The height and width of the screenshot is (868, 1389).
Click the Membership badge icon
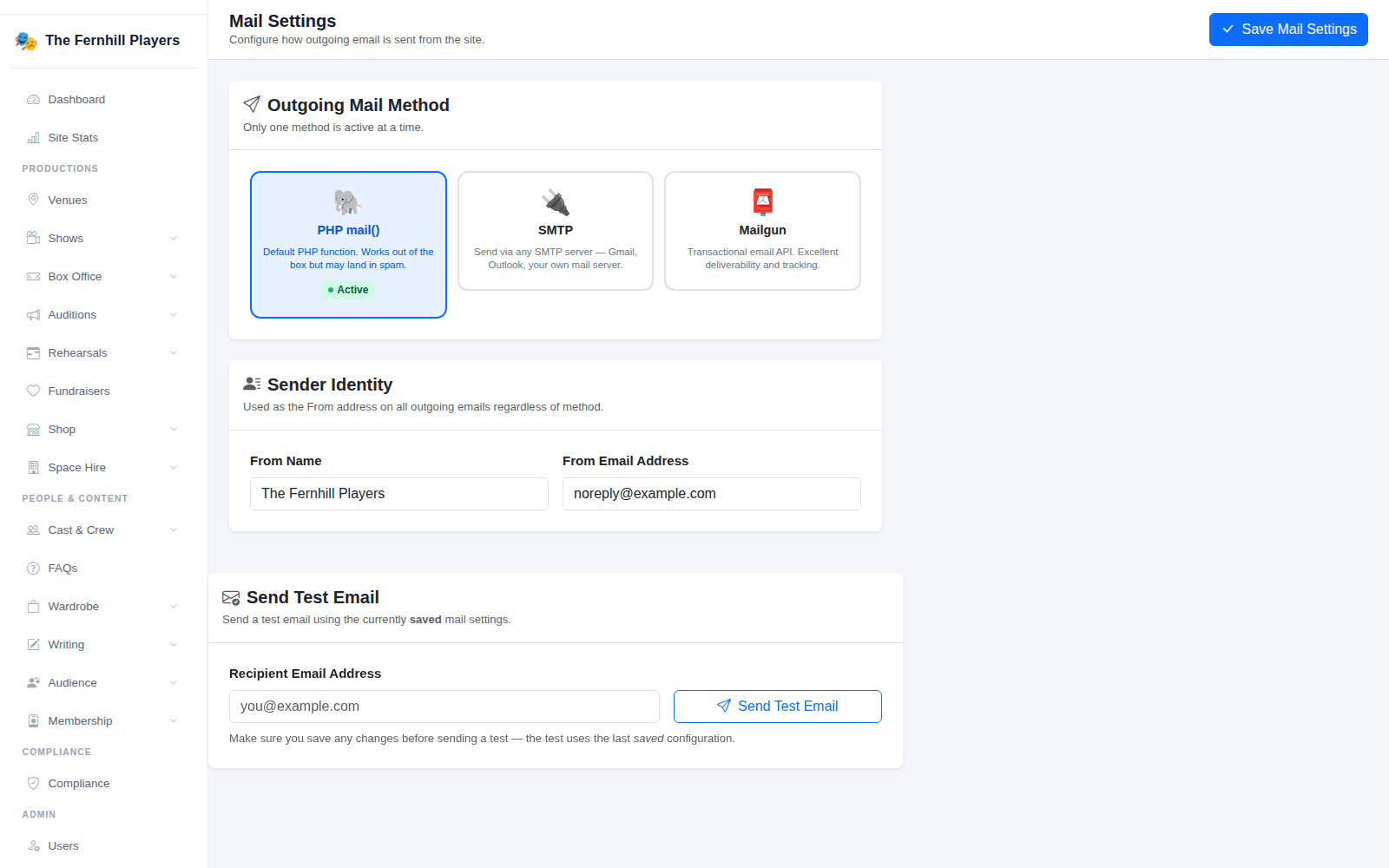tap(33, 721)
